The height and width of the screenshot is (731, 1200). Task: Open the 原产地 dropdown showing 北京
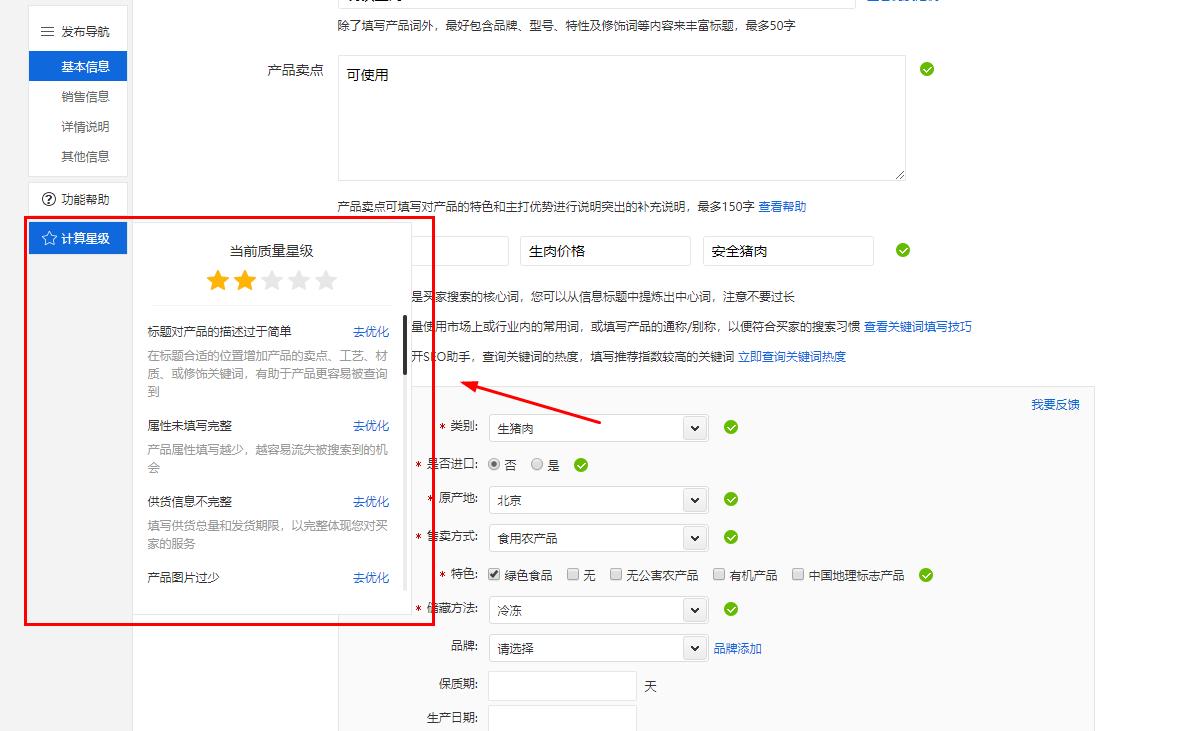coord(695,499)
